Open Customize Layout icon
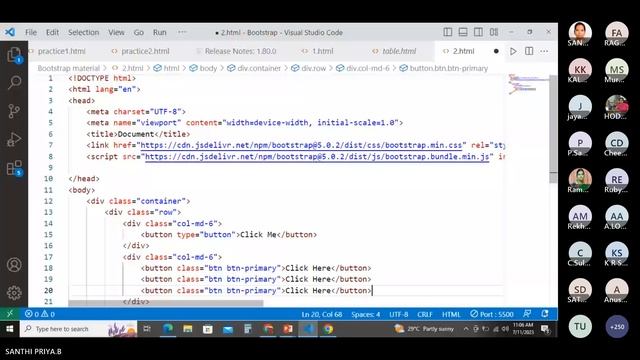Viewport: 640px width, 360px height. (x=494, y=32)
